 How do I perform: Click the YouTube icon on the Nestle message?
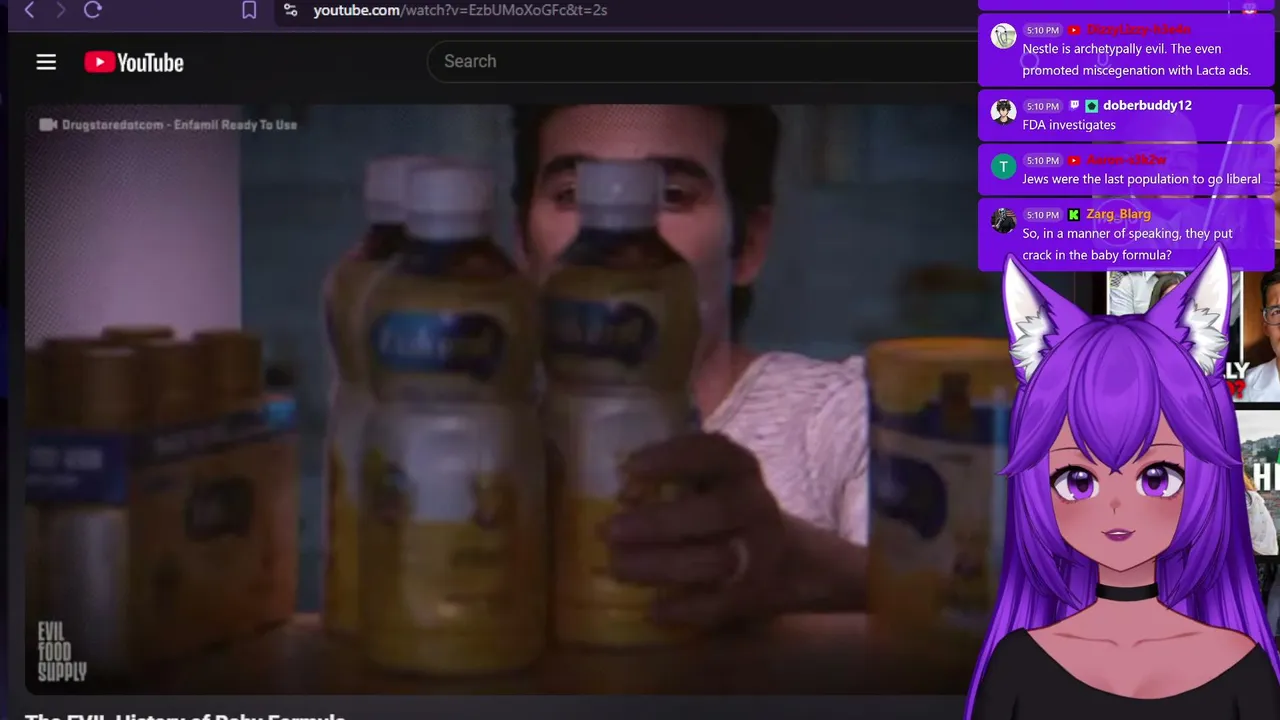(1074, 30)
